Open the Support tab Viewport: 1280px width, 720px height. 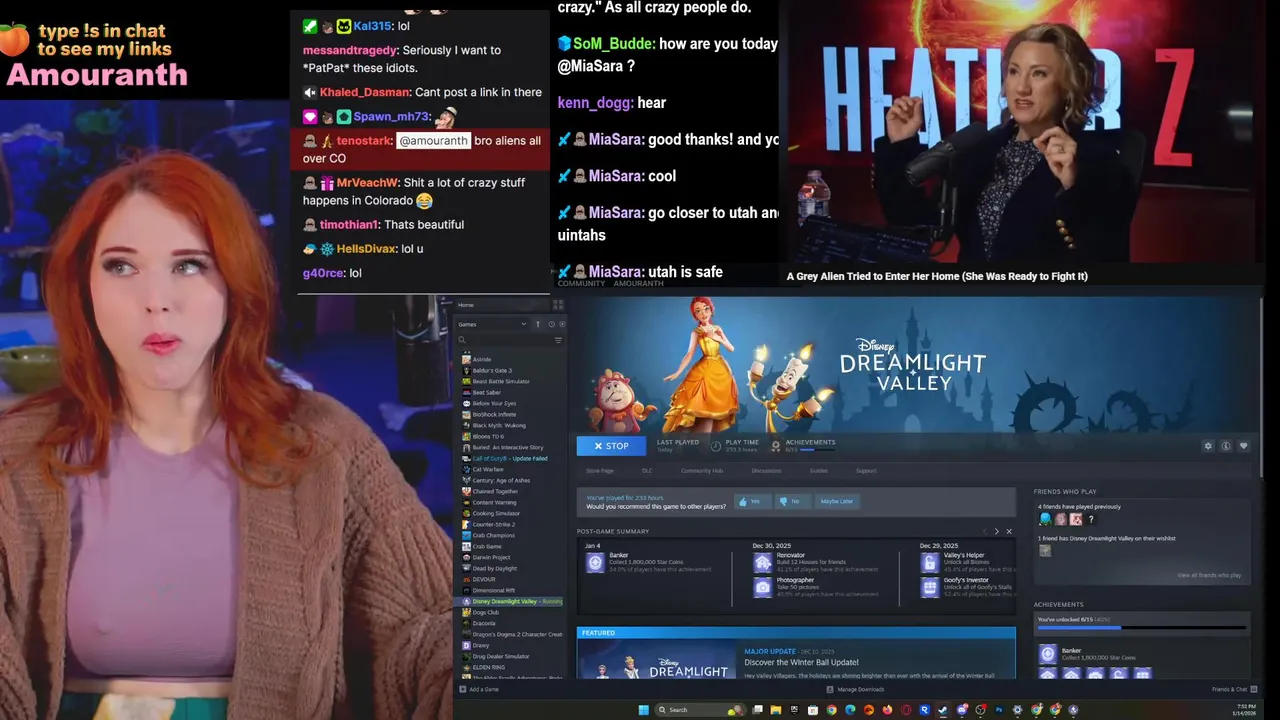(x=866, y=471)
